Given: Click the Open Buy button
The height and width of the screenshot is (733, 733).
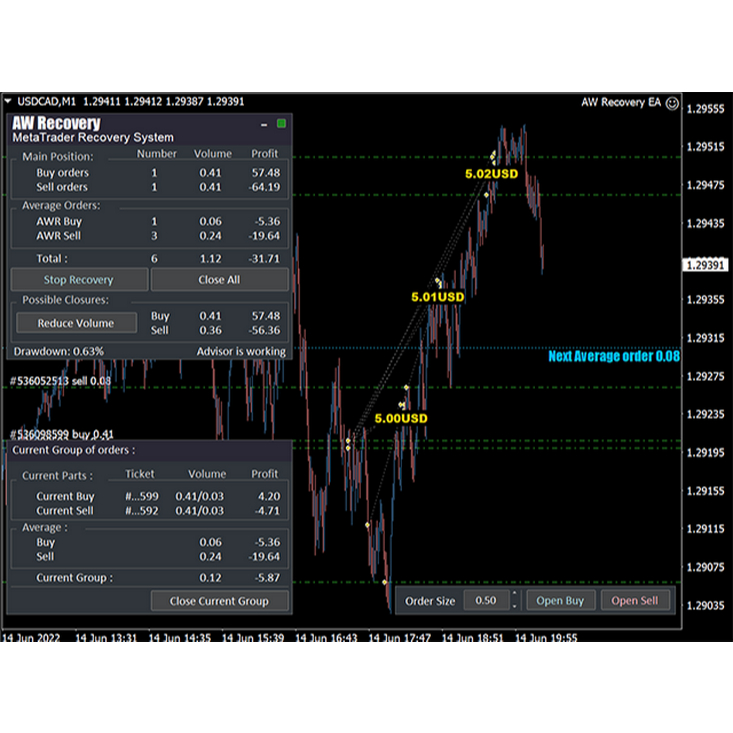Looking at the screenshot, I should tap(560, 601).
